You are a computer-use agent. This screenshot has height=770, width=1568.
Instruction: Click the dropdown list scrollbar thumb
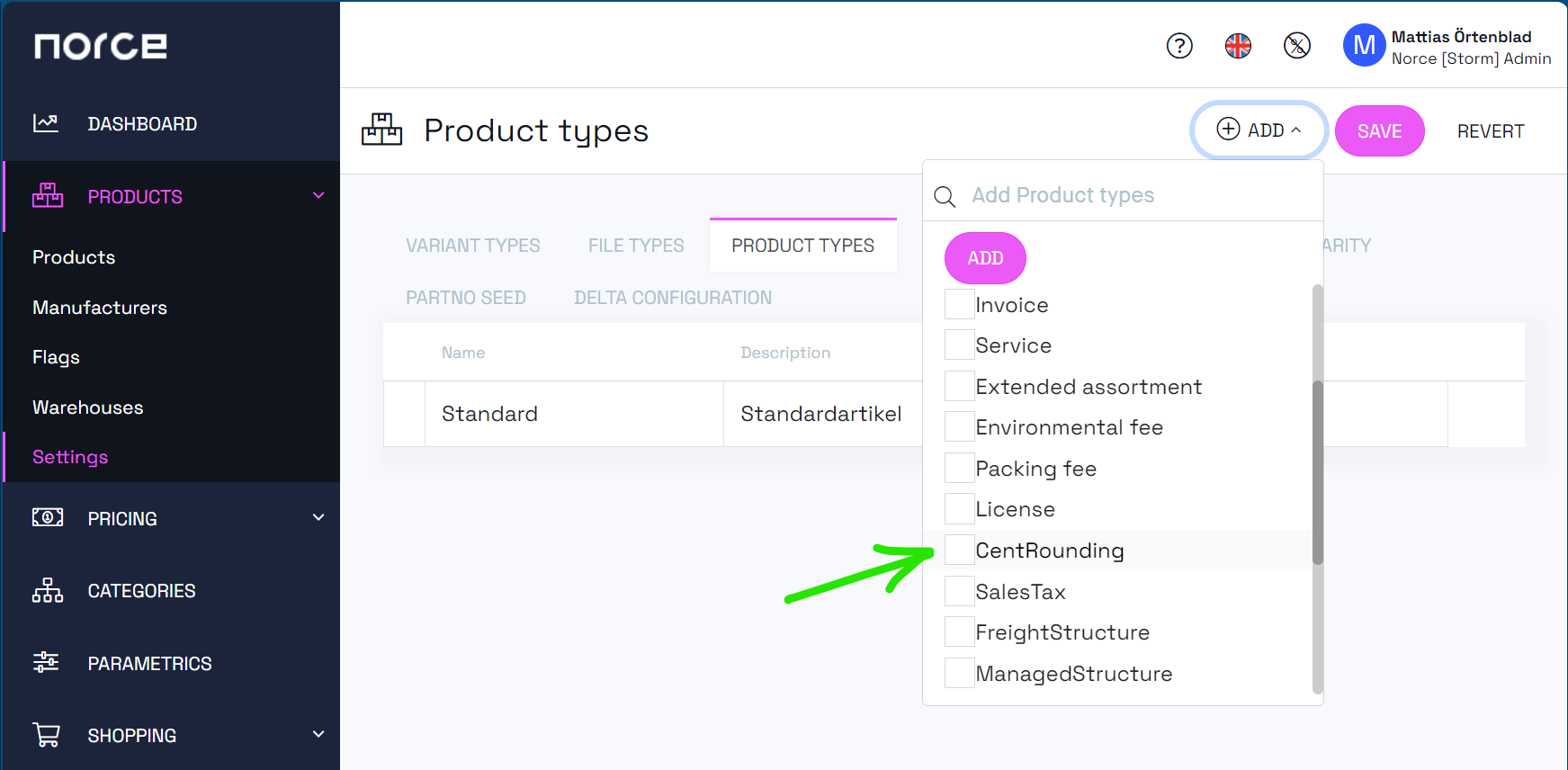point(1318,472)
